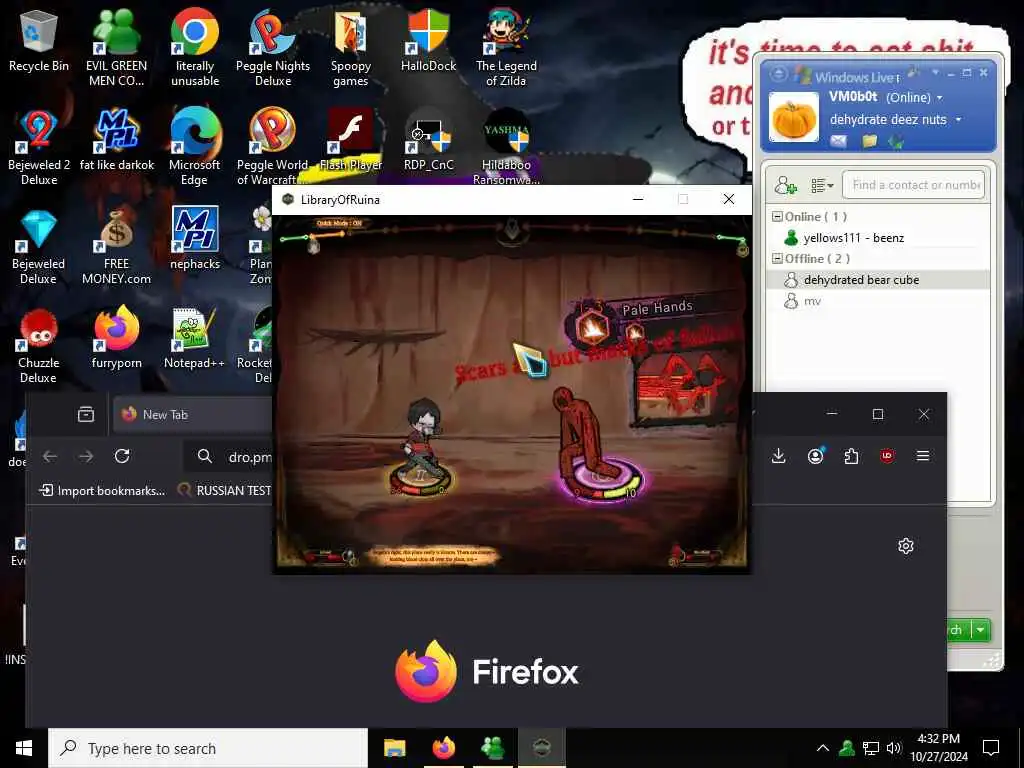Click the Messenger icon beside the sharing folder
Screen dimensions: 1024x768
point(896,141)
